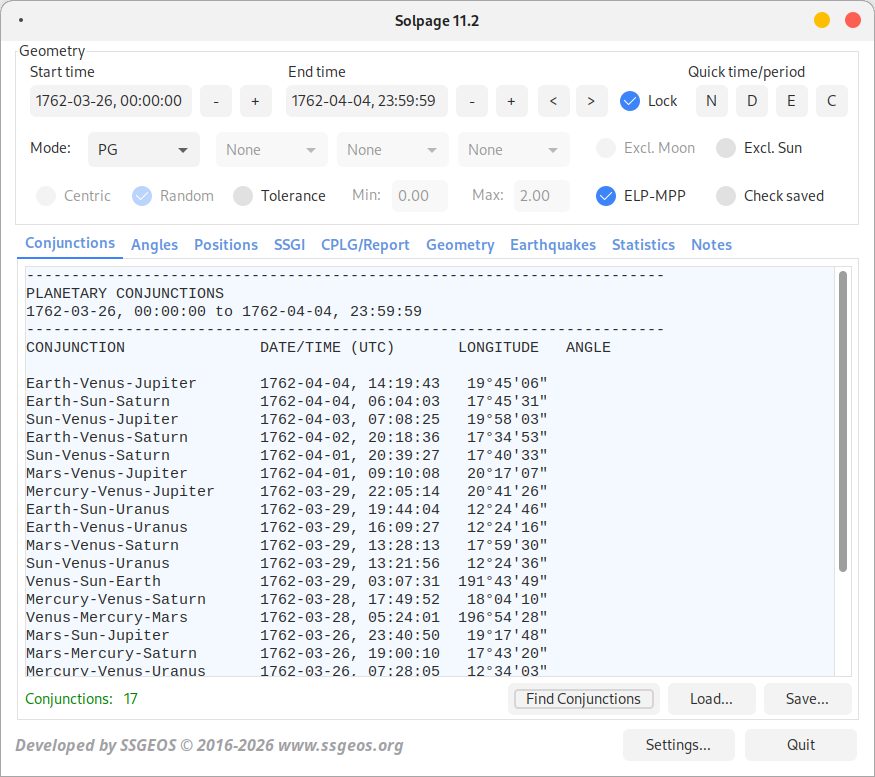Click the End time field
Screen dimensions: 875x777
coord(367,101)
